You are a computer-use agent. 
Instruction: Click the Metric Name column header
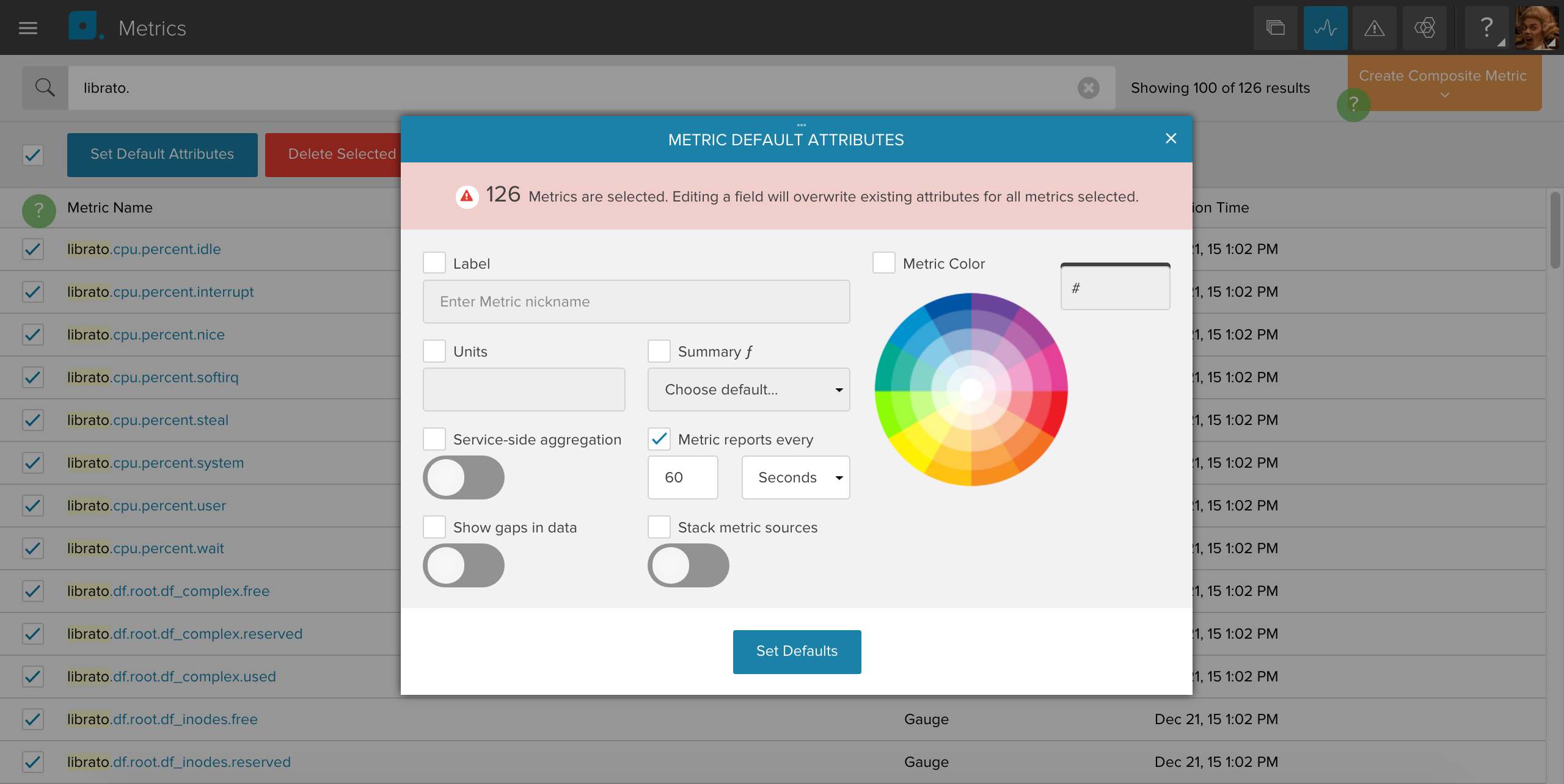pos(110,208)
